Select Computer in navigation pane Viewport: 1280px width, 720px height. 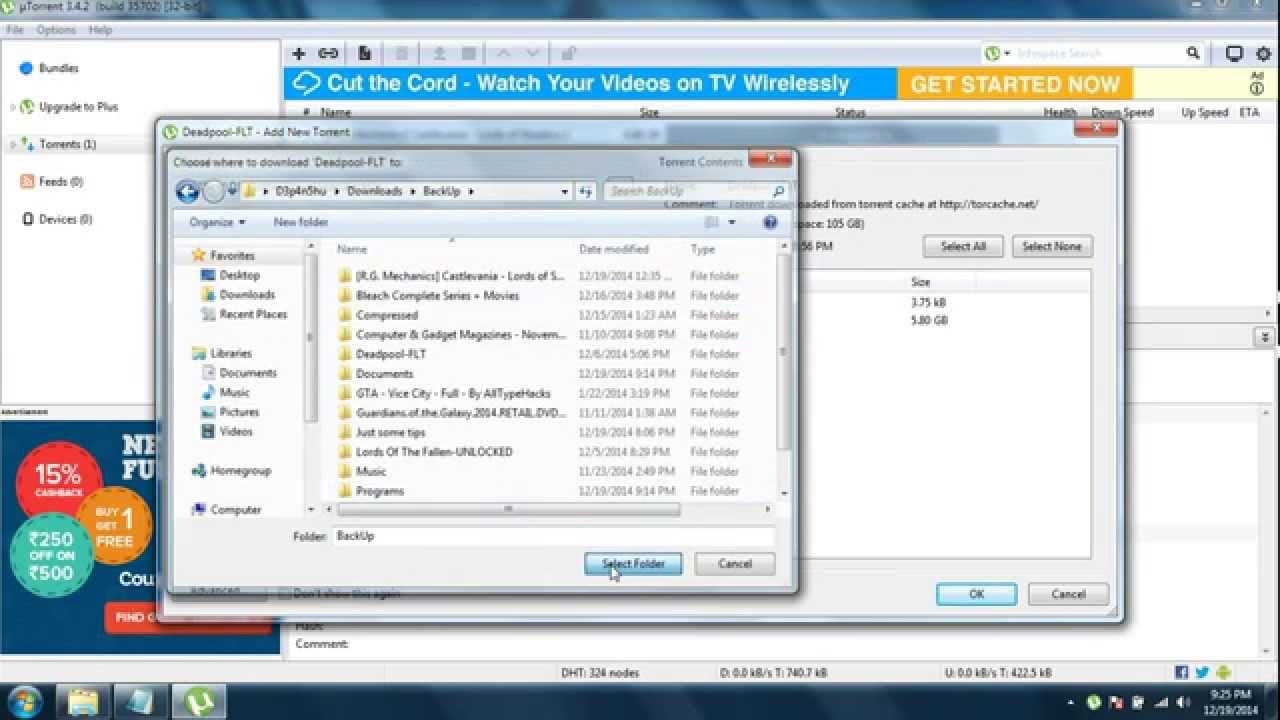coord(235,510)
